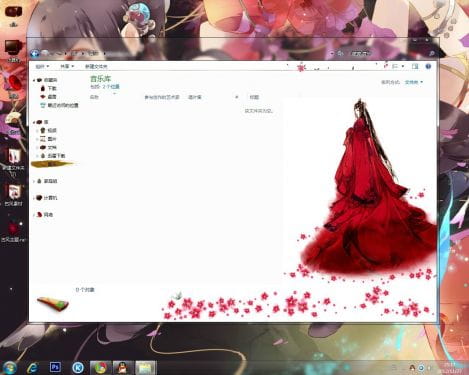
Task: Click the library locations link under 音乐库
Action: coord(111,87)
